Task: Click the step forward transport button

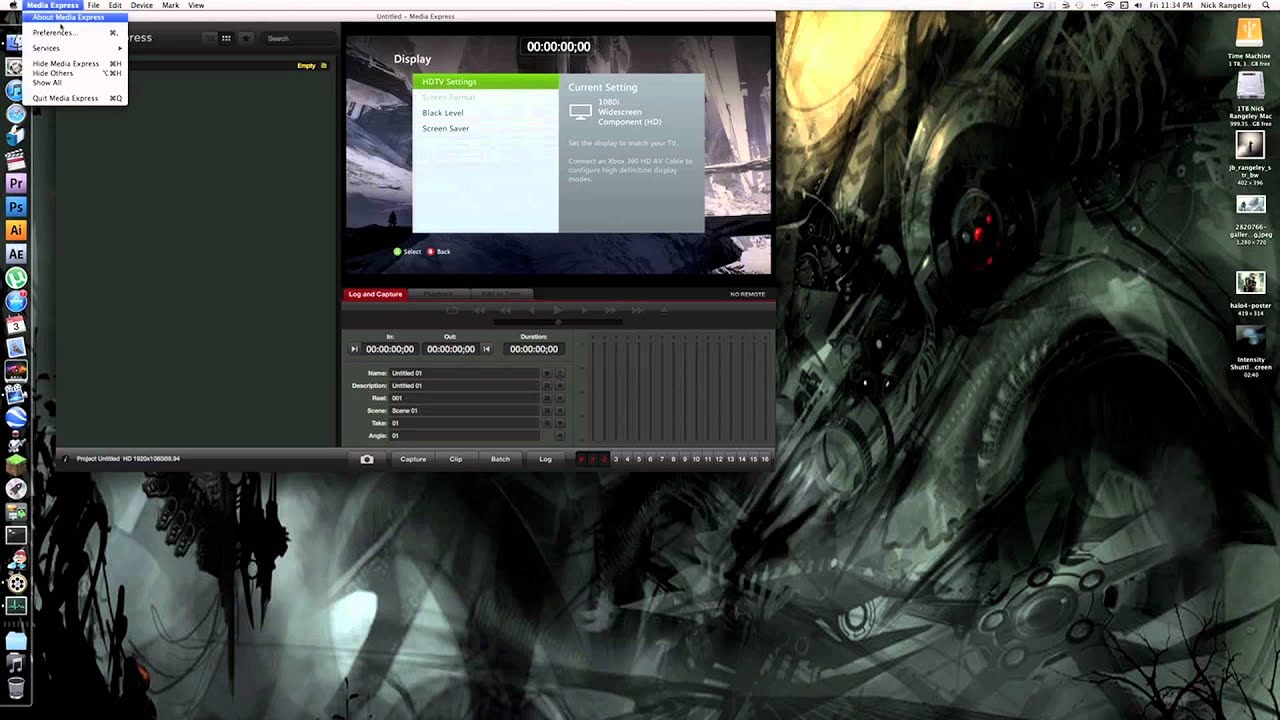Action: [584, 310]
